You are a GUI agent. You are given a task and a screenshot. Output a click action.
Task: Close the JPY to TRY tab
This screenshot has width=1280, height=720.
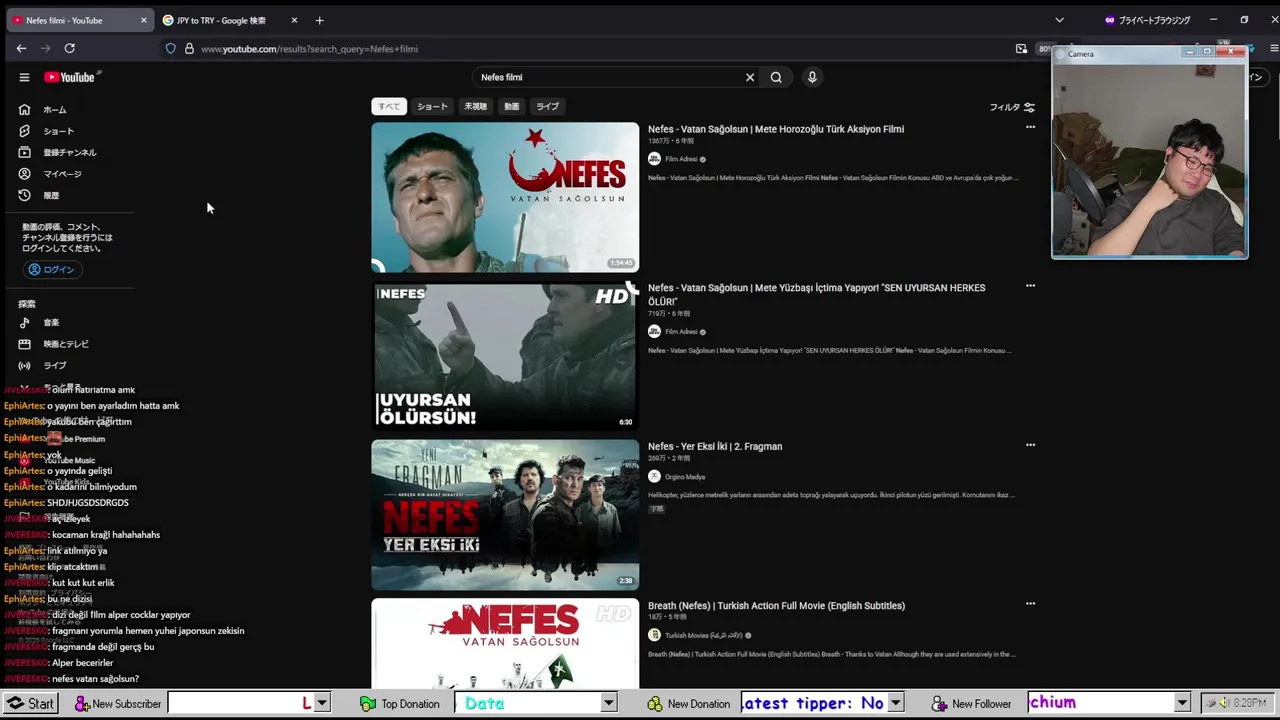(294, 20)
